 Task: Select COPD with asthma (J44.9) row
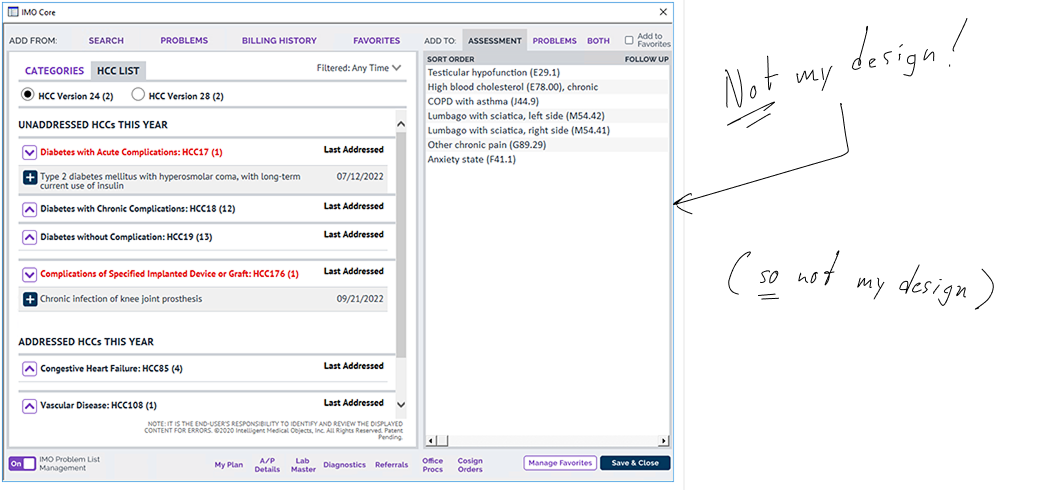coord(546,102)
